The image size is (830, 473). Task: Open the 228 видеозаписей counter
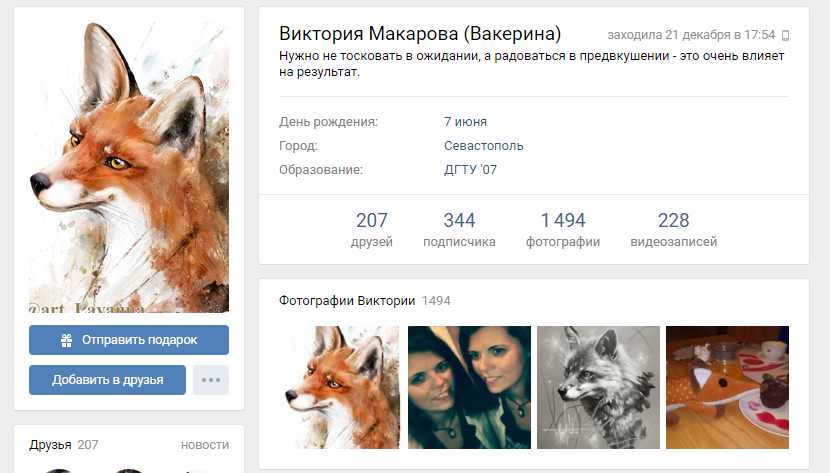[673, 230]
